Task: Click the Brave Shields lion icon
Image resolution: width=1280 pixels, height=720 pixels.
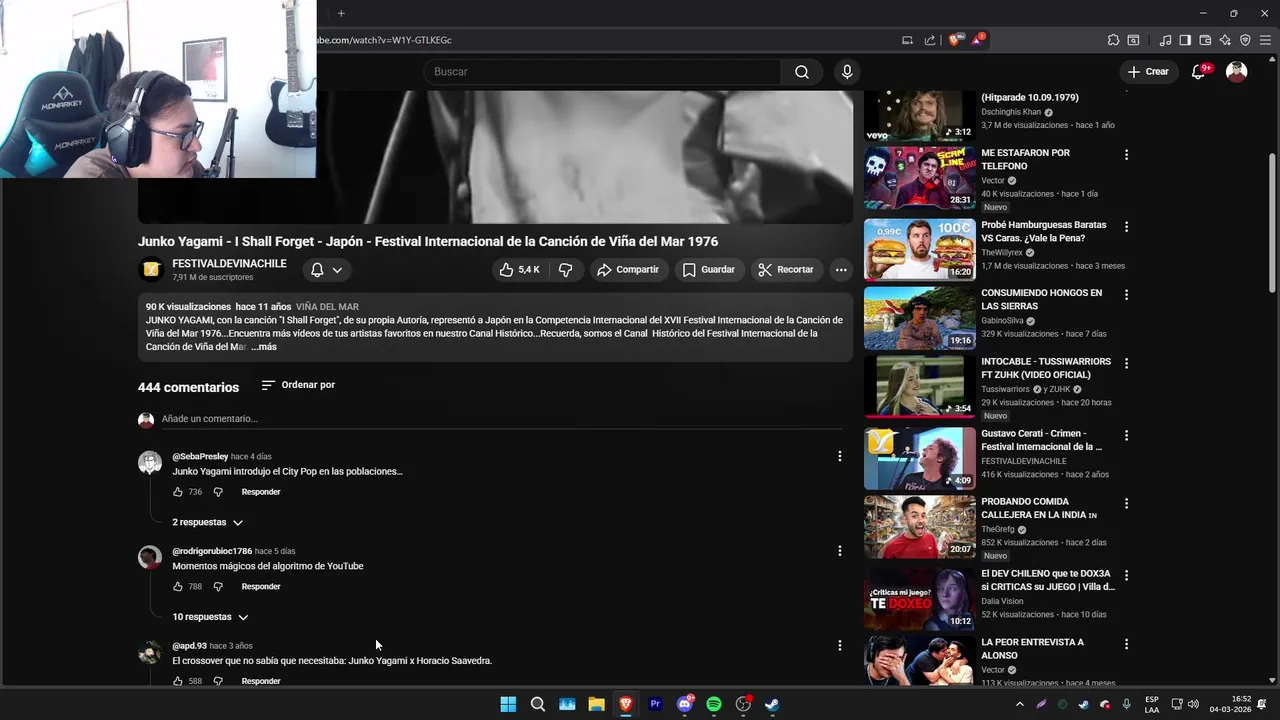Action: coord(955,40)
